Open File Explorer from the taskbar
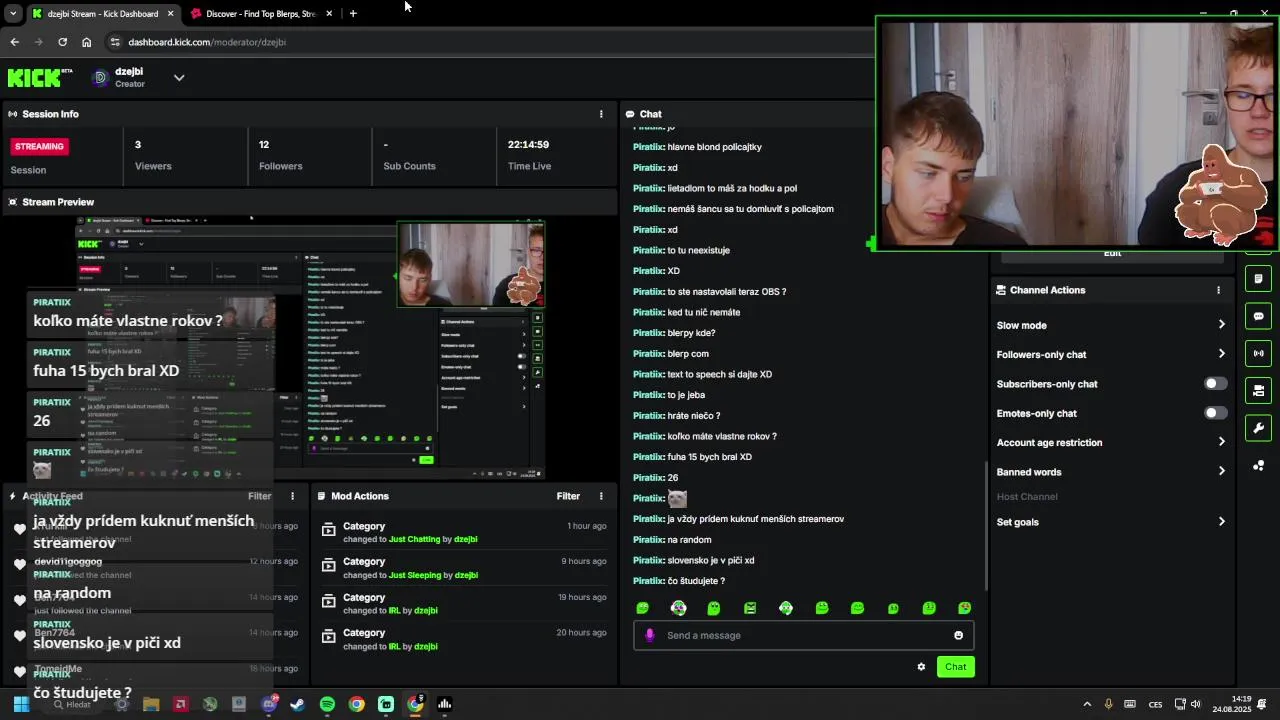 click(151, 704)
